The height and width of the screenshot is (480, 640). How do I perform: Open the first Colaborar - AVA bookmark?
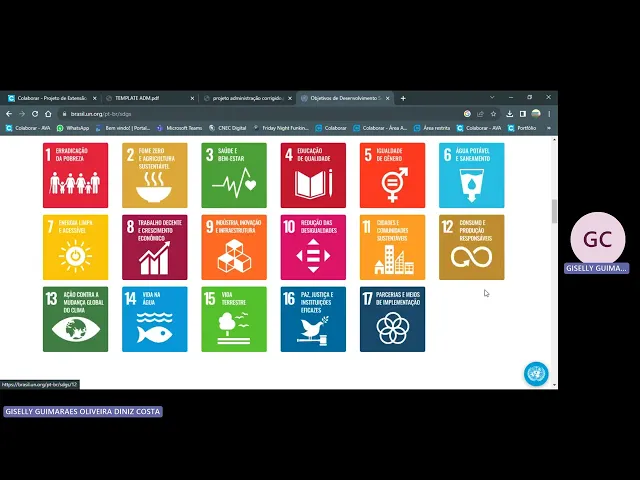[x=28, y=128]
